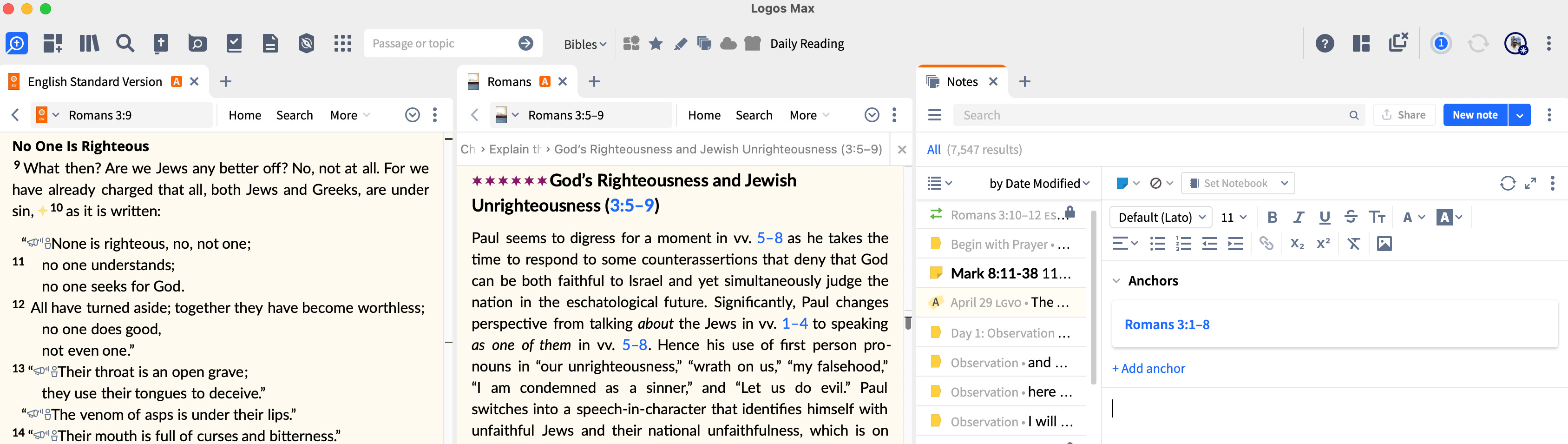Toggle the Romans panel visual filters circle
1568x444 pixels.
pos(872,115)
